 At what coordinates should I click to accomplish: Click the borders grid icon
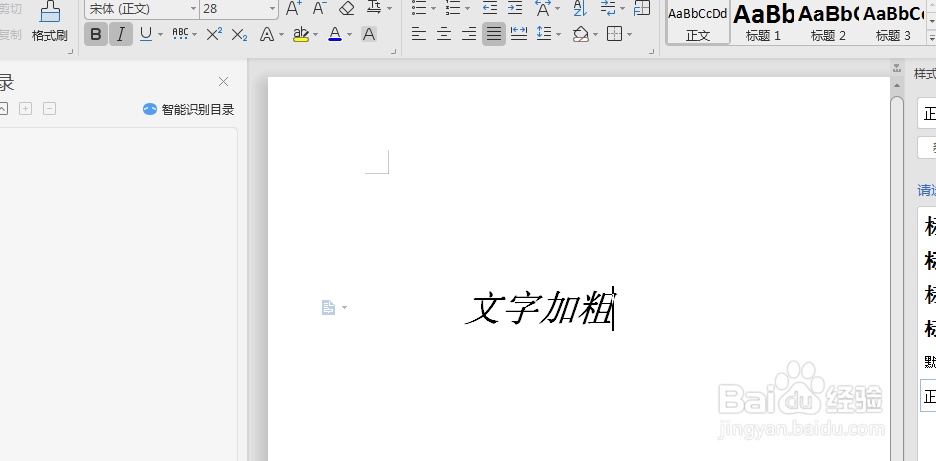pyautogui.click(x=614, y=34)
